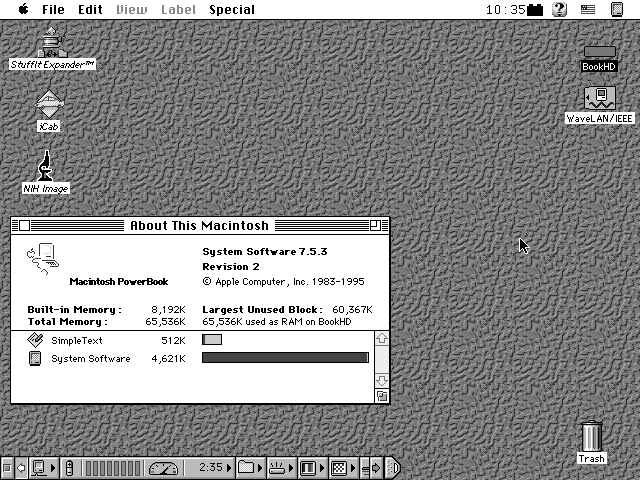Select the iCab browser icon
The height and width of the screenshot is (480, 640).
tap(49, 104)
